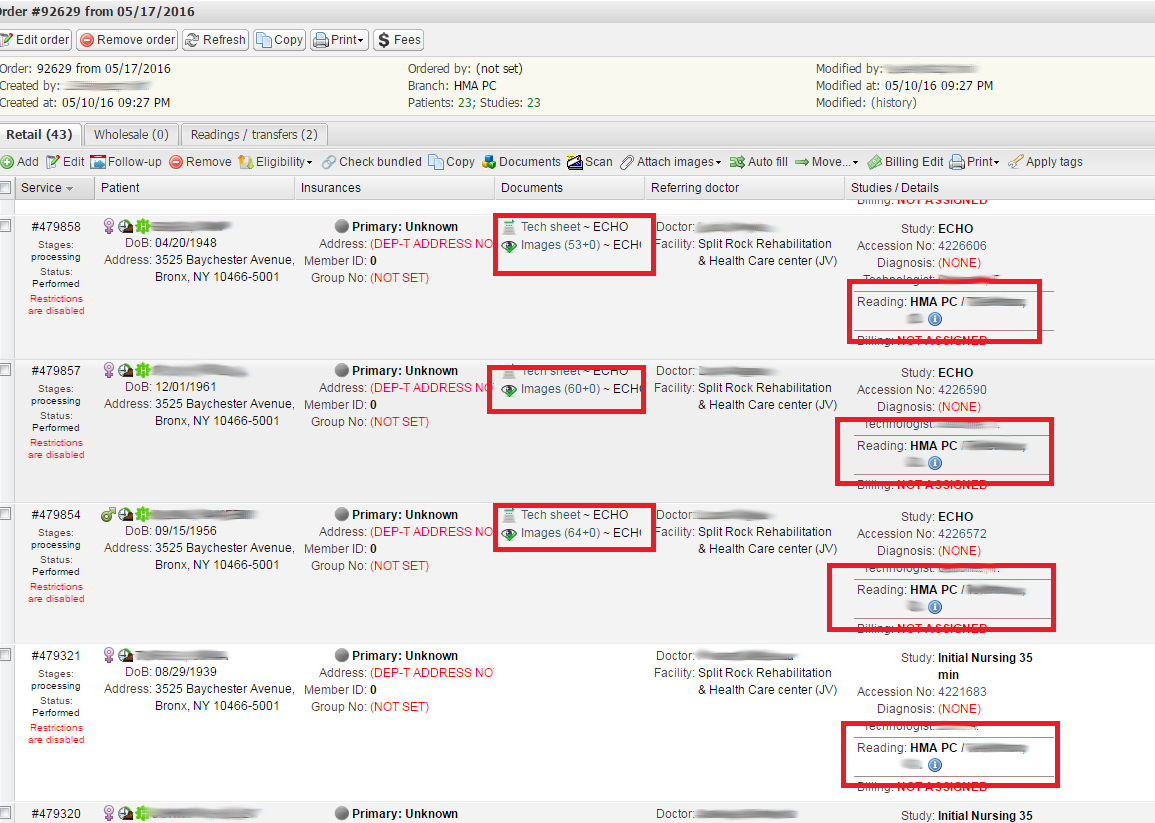Screen dimensions: 1155x823
Task: Select checkbox for service #479857
Action: (5, 369)
